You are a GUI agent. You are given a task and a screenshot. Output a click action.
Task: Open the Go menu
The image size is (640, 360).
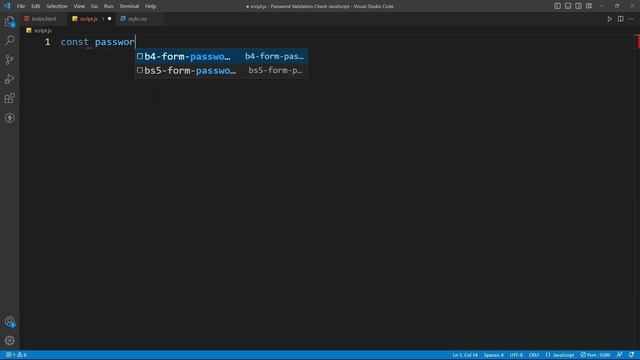point(94,6)
